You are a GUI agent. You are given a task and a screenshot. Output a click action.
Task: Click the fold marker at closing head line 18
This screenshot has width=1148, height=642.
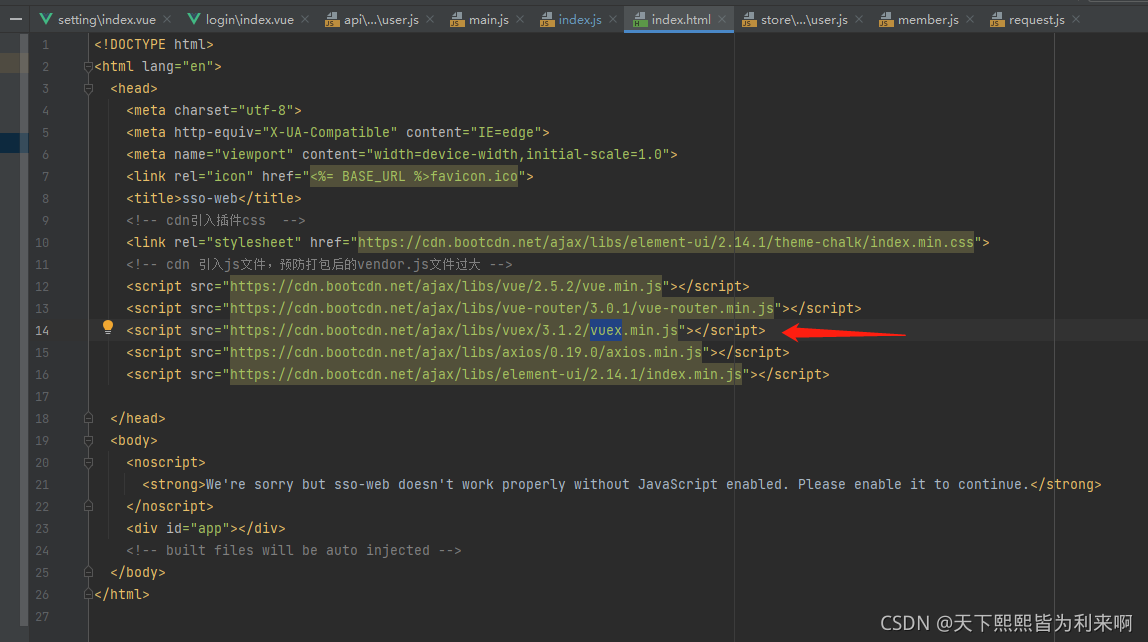pos(88,418)
